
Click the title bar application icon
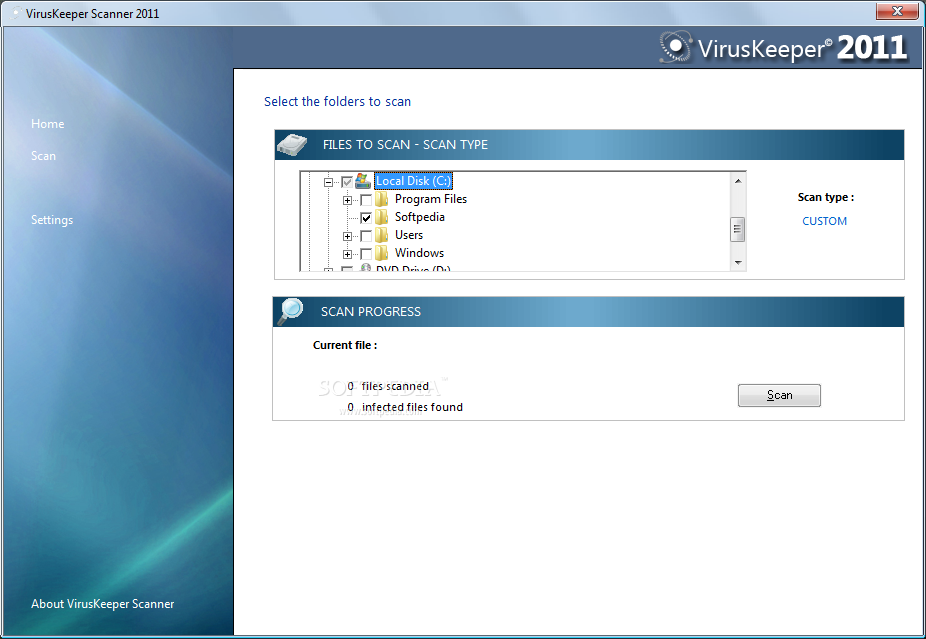click(x=16, y=13)
